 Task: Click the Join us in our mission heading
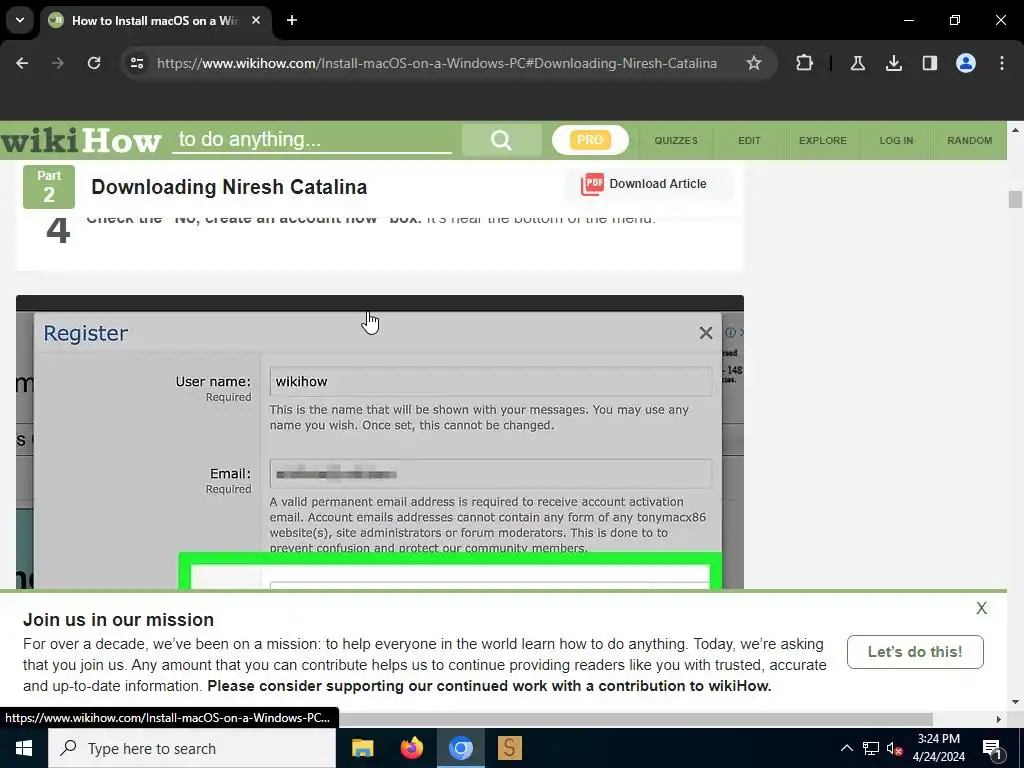(118, 620)
